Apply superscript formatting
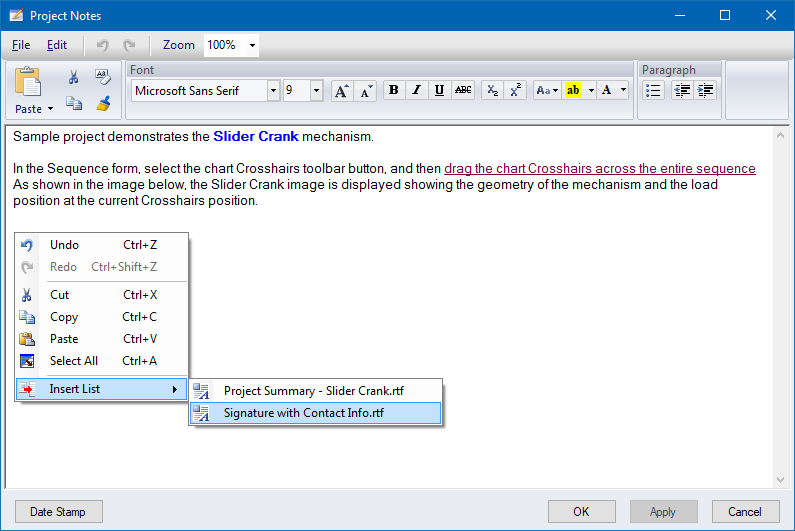Viewport: 795px width, 531px height. [515, 90]
